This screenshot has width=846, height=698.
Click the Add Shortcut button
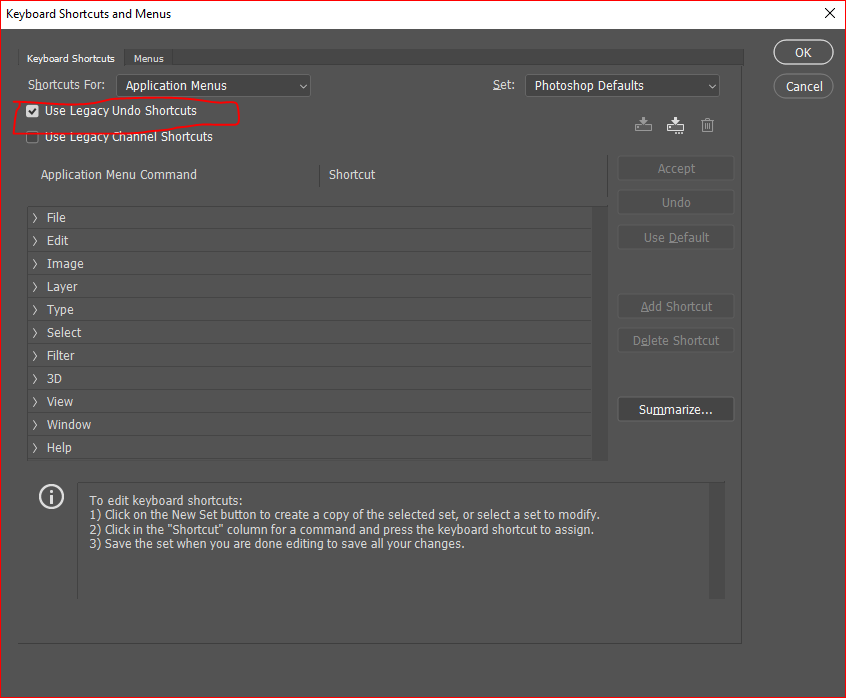[676, 306]
